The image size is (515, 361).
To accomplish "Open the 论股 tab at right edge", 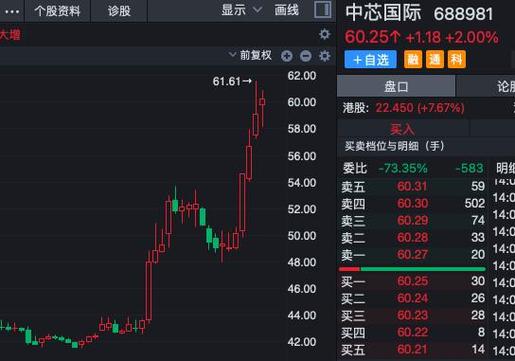I will [x=486, y=87].
